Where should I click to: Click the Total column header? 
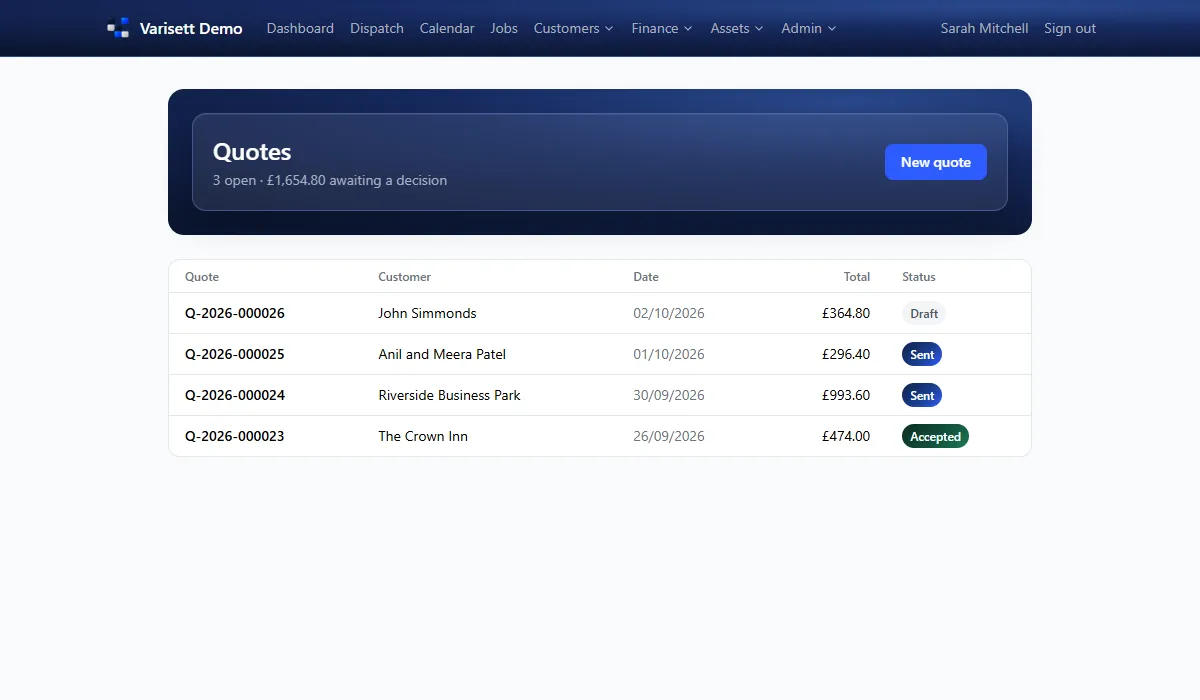click(x=857, y=276)
